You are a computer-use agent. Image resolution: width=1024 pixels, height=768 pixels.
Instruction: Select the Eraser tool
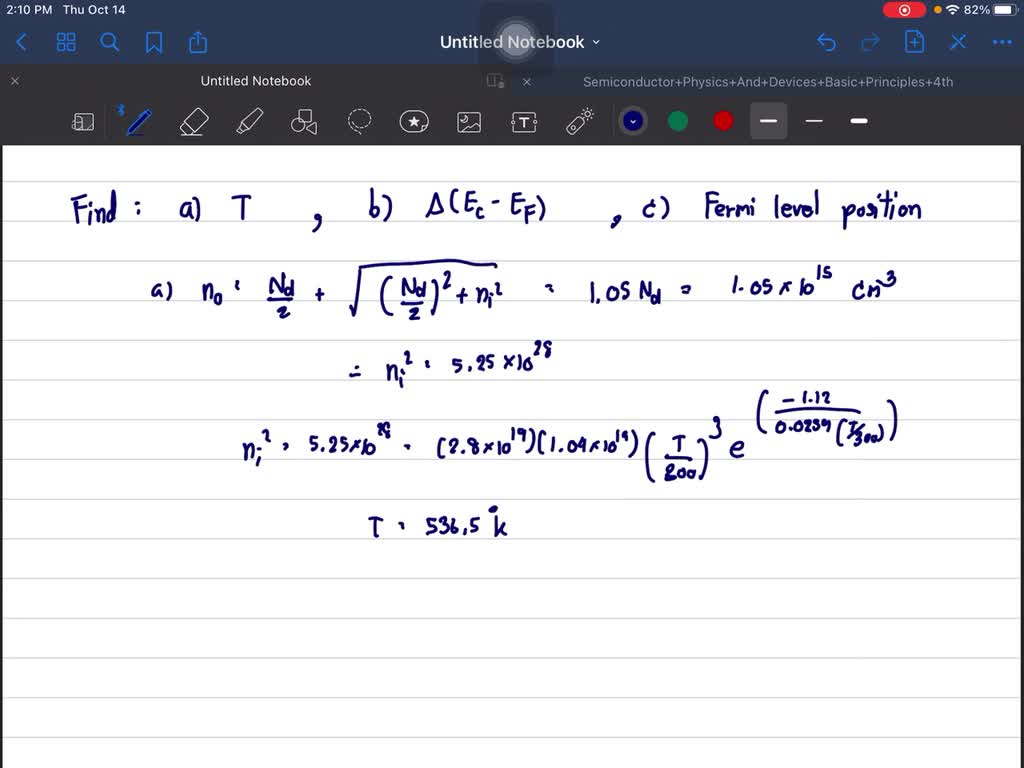point(194,121)
